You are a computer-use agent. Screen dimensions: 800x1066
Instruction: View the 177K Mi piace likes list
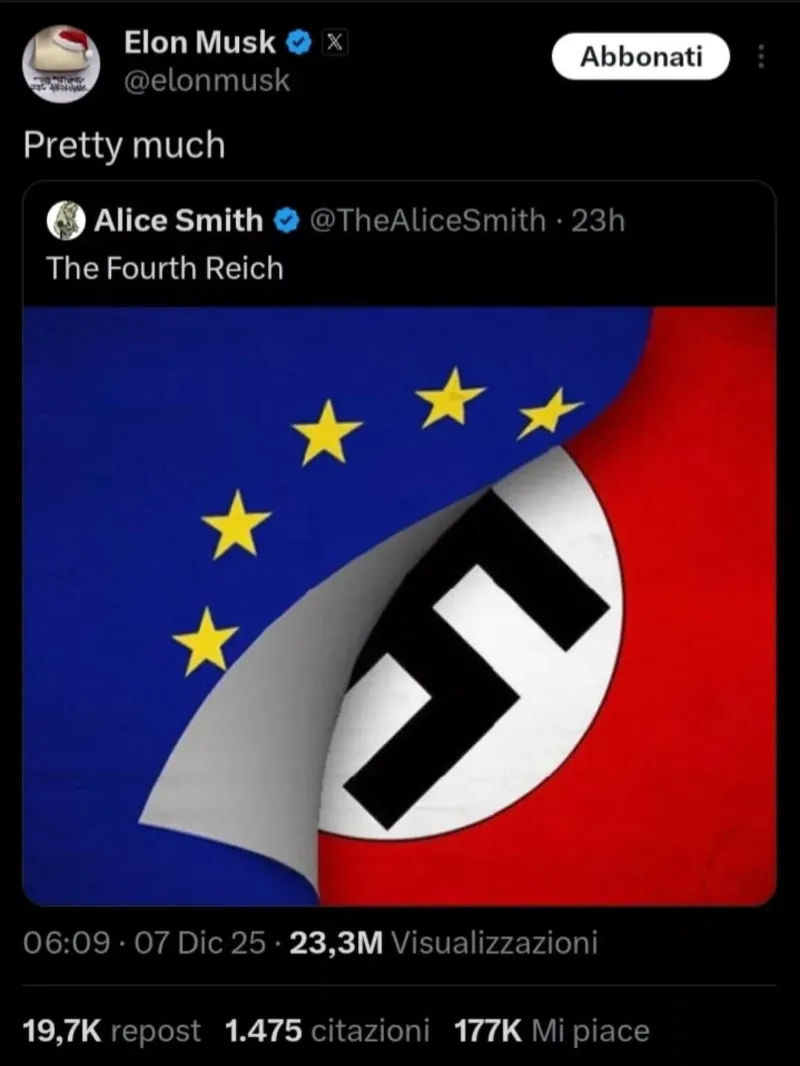[x=552, y=1030]
